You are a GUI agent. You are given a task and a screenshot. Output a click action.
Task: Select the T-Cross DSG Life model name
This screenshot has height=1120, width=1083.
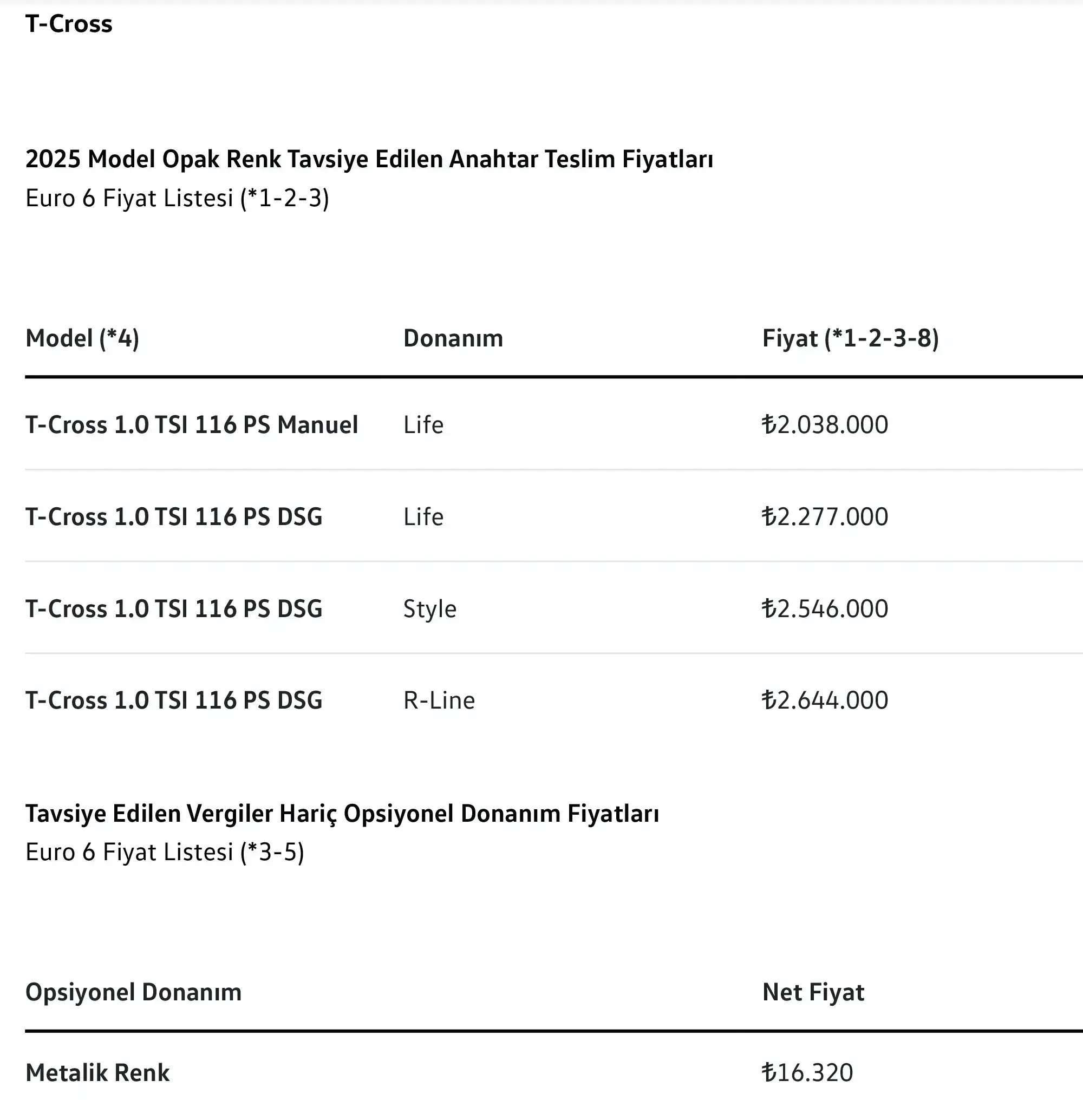pos(174,516)
